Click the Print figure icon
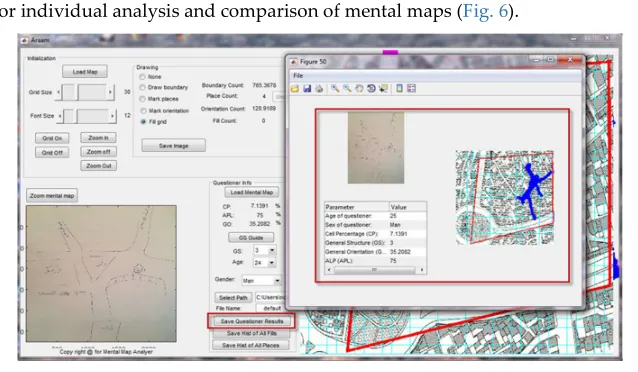This screenshot has width=638, height=372. [x=319, y=88]
